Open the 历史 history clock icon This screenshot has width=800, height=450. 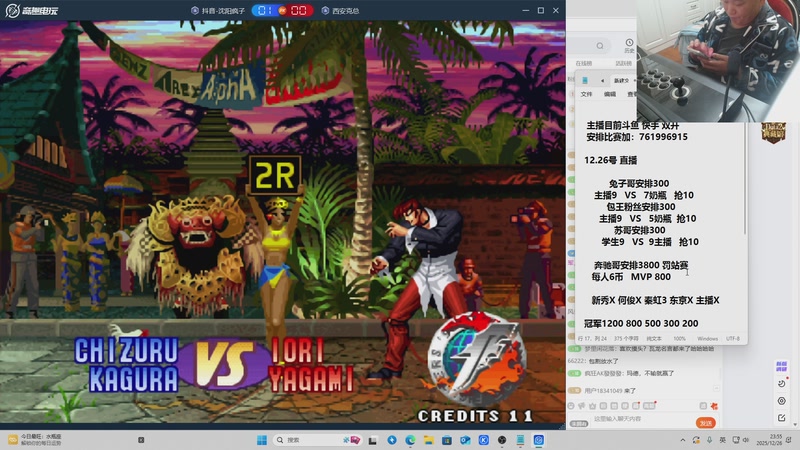coord(629,45)
